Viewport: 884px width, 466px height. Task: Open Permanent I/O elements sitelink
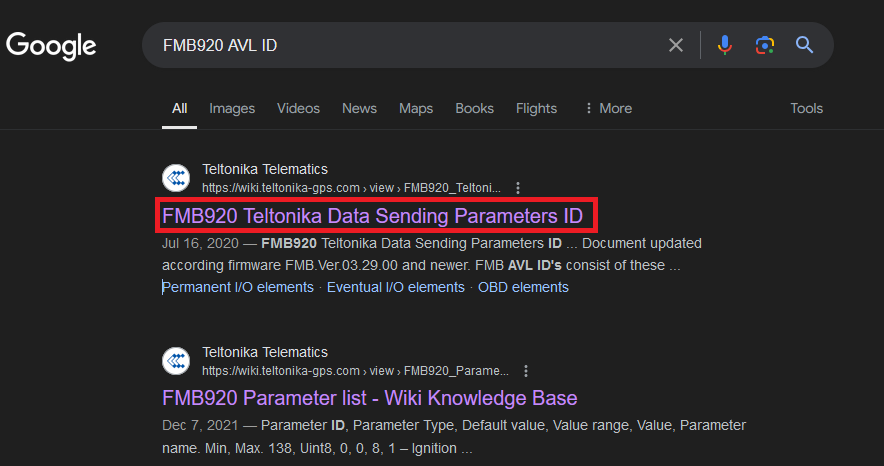point(238,287)
